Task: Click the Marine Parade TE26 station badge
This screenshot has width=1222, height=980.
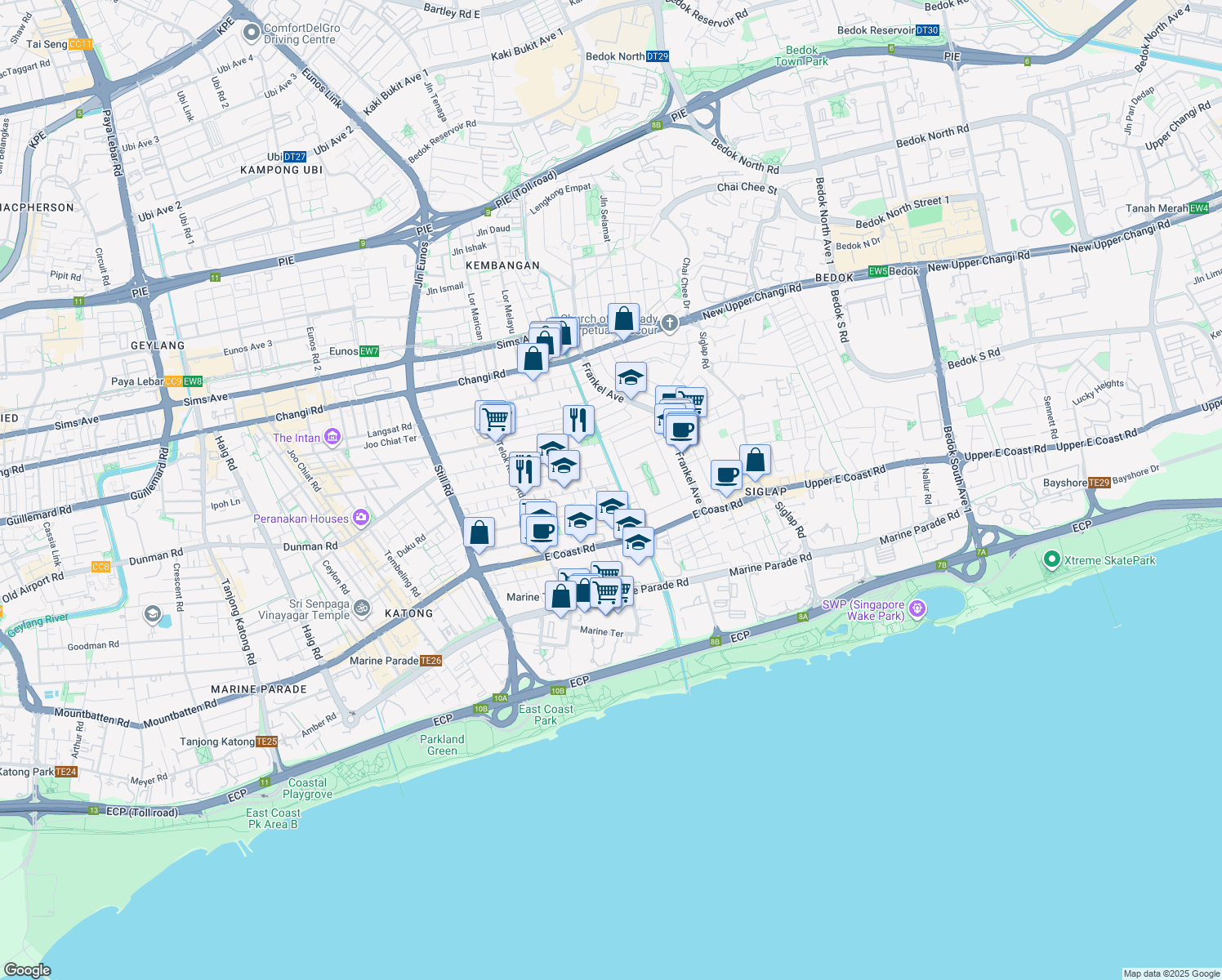Action: 431,661
